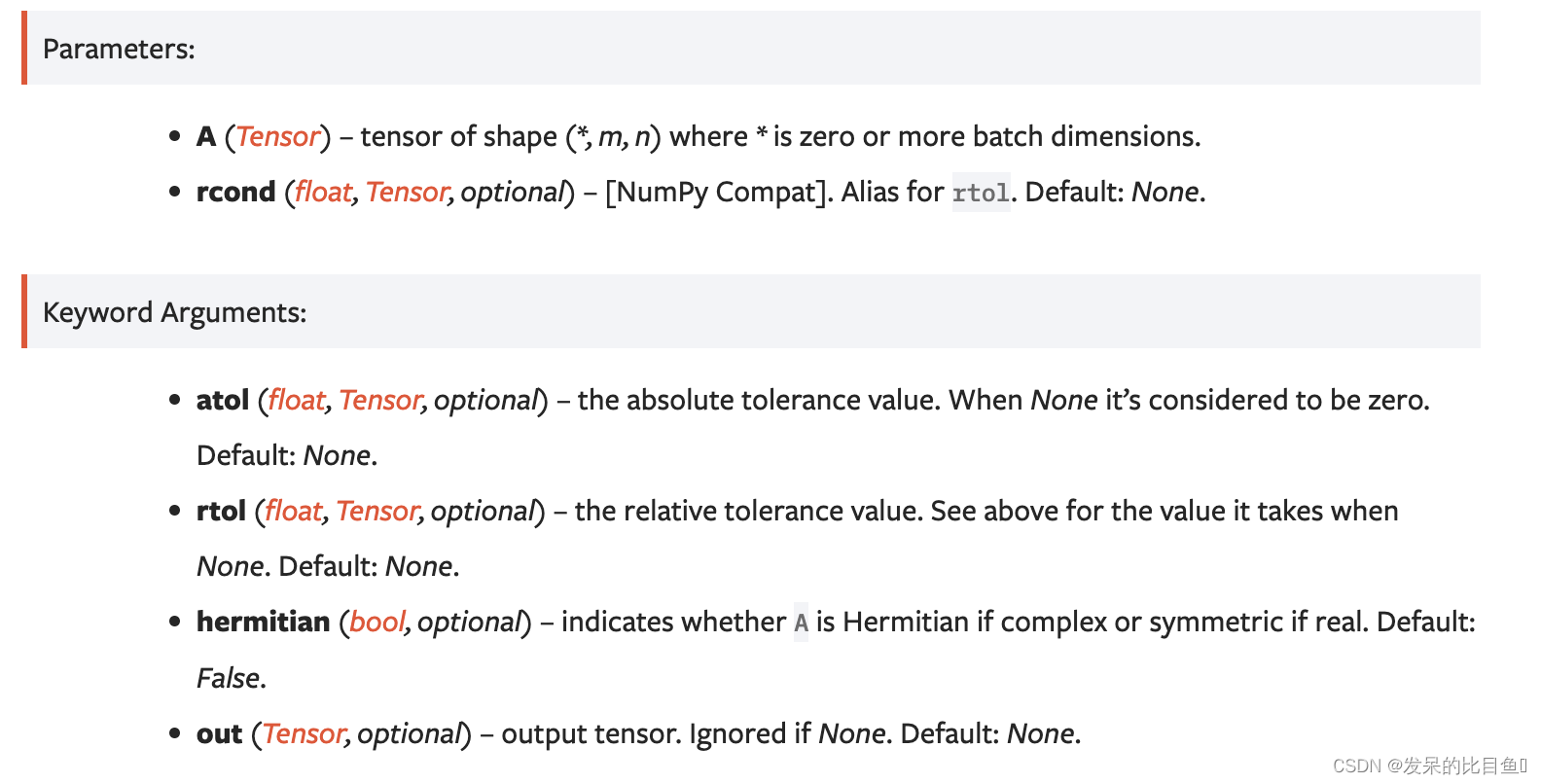Click the float type link for atol
Image resolution: width=1541 pixels, height=784 pixels.
point(296,401)
